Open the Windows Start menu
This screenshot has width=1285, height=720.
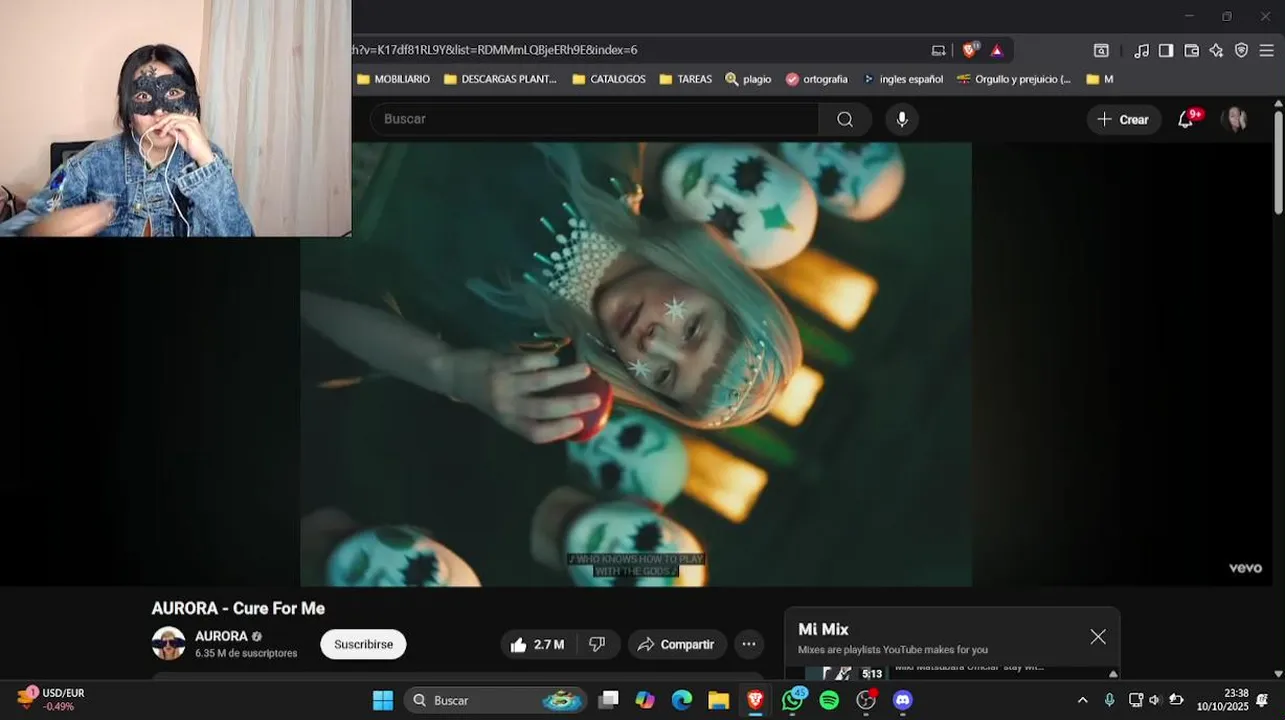click(383, 700)
